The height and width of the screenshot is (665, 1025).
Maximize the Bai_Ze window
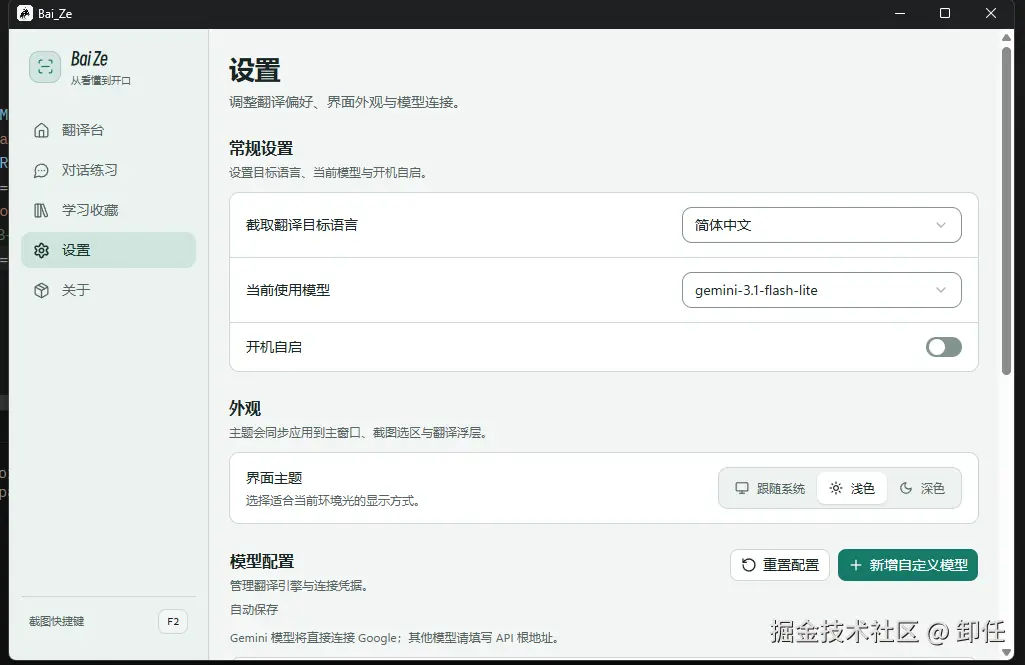coord(945,13)
